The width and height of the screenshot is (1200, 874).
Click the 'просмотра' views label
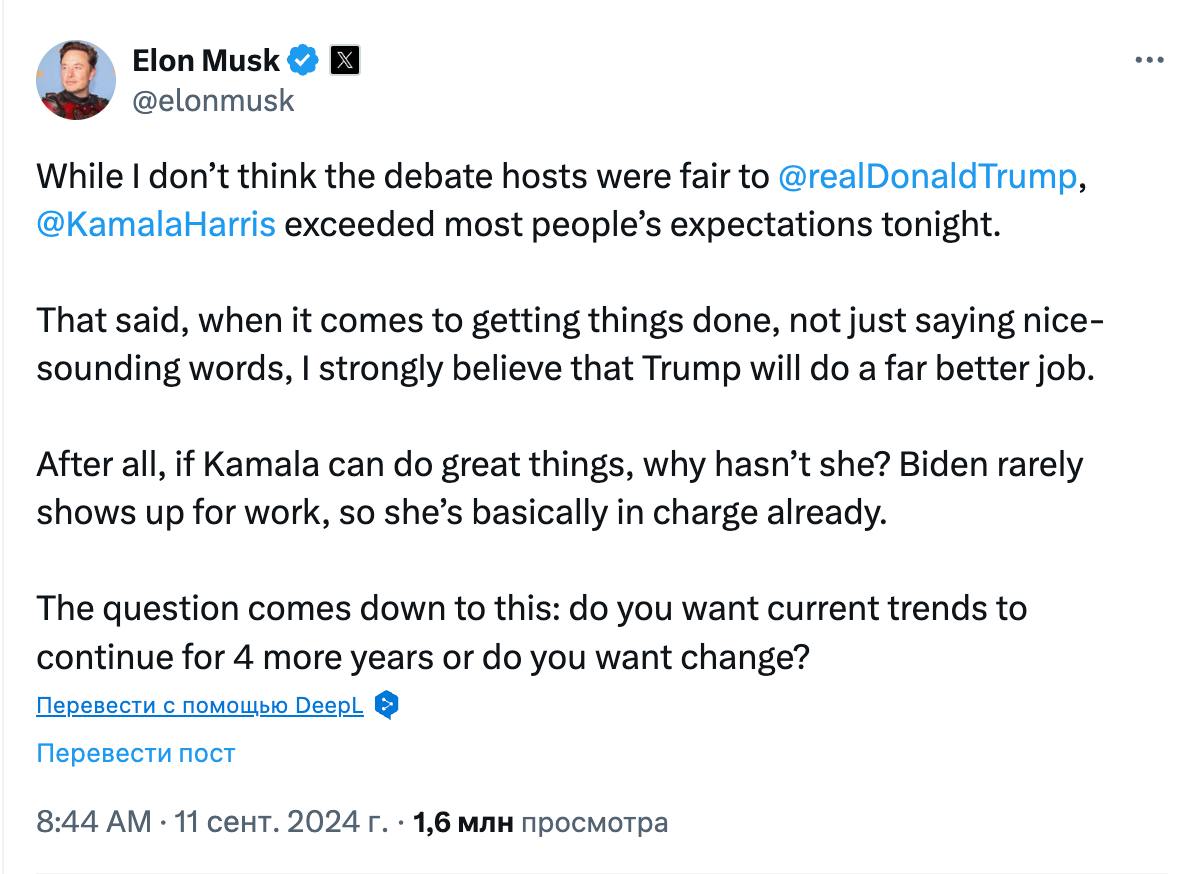click(595, 823)
